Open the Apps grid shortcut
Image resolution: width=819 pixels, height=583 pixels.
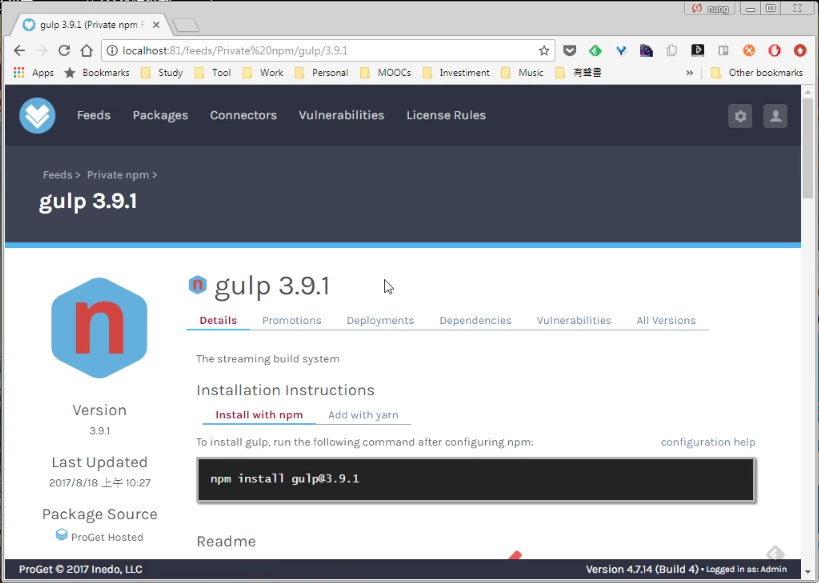click(33, 73)
